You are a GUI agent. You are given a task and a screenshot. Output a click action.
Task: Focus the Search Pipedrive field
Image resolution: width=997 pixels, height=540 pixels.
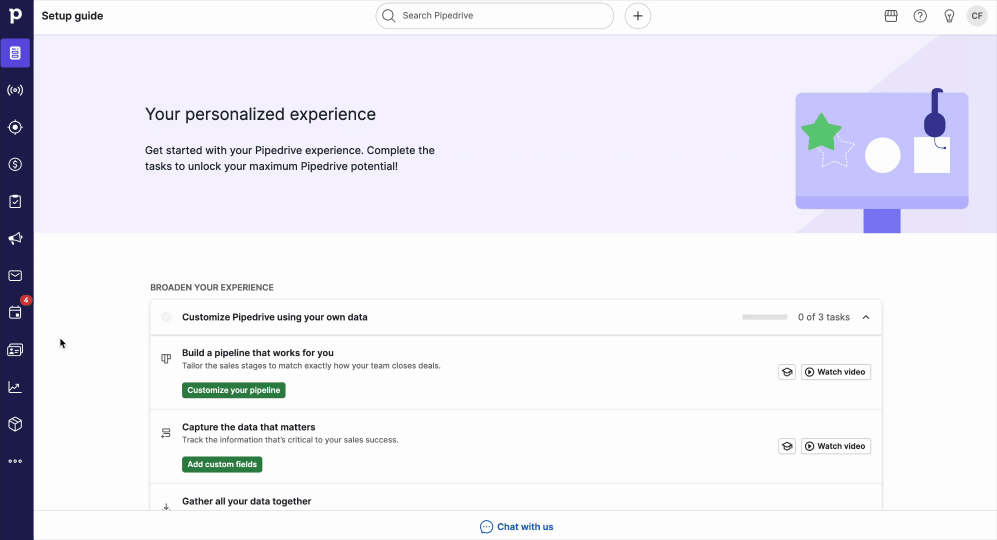(x=495, y=16)
